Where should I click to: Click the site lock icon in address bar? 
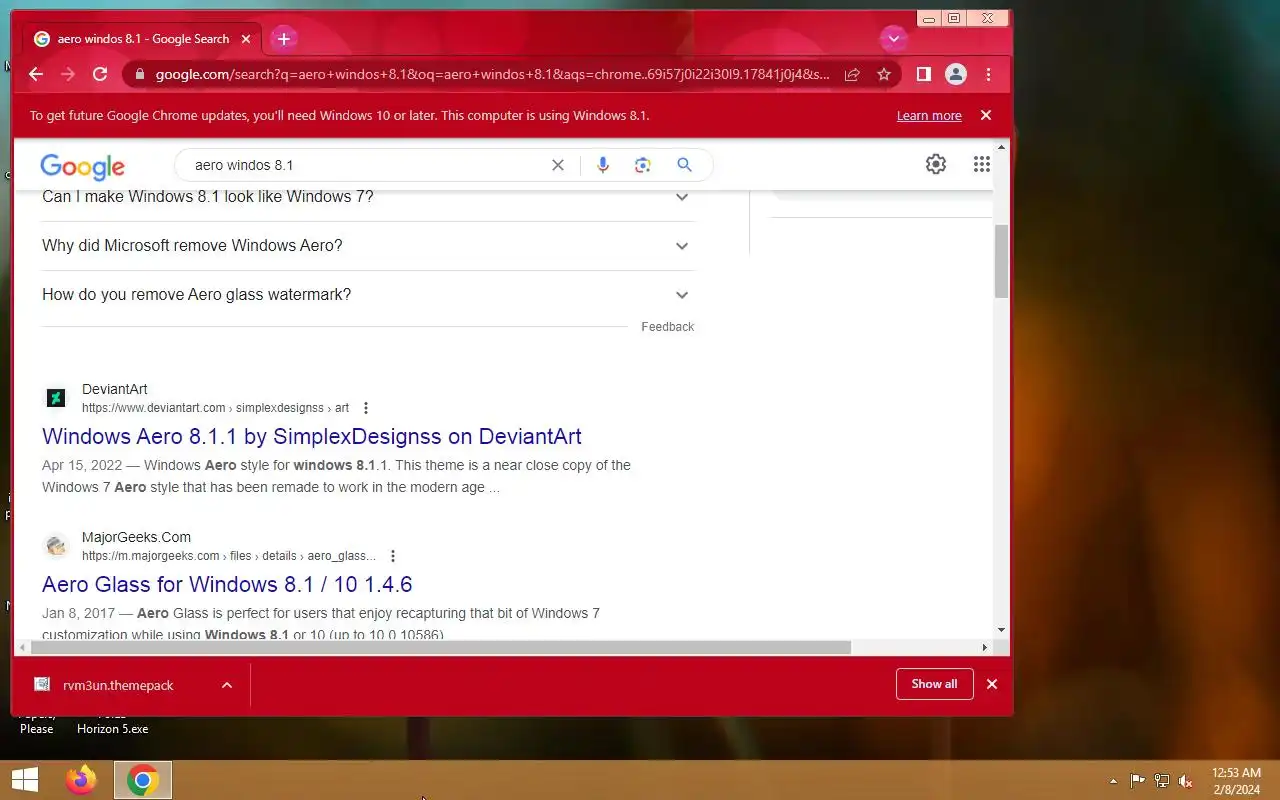139,74
